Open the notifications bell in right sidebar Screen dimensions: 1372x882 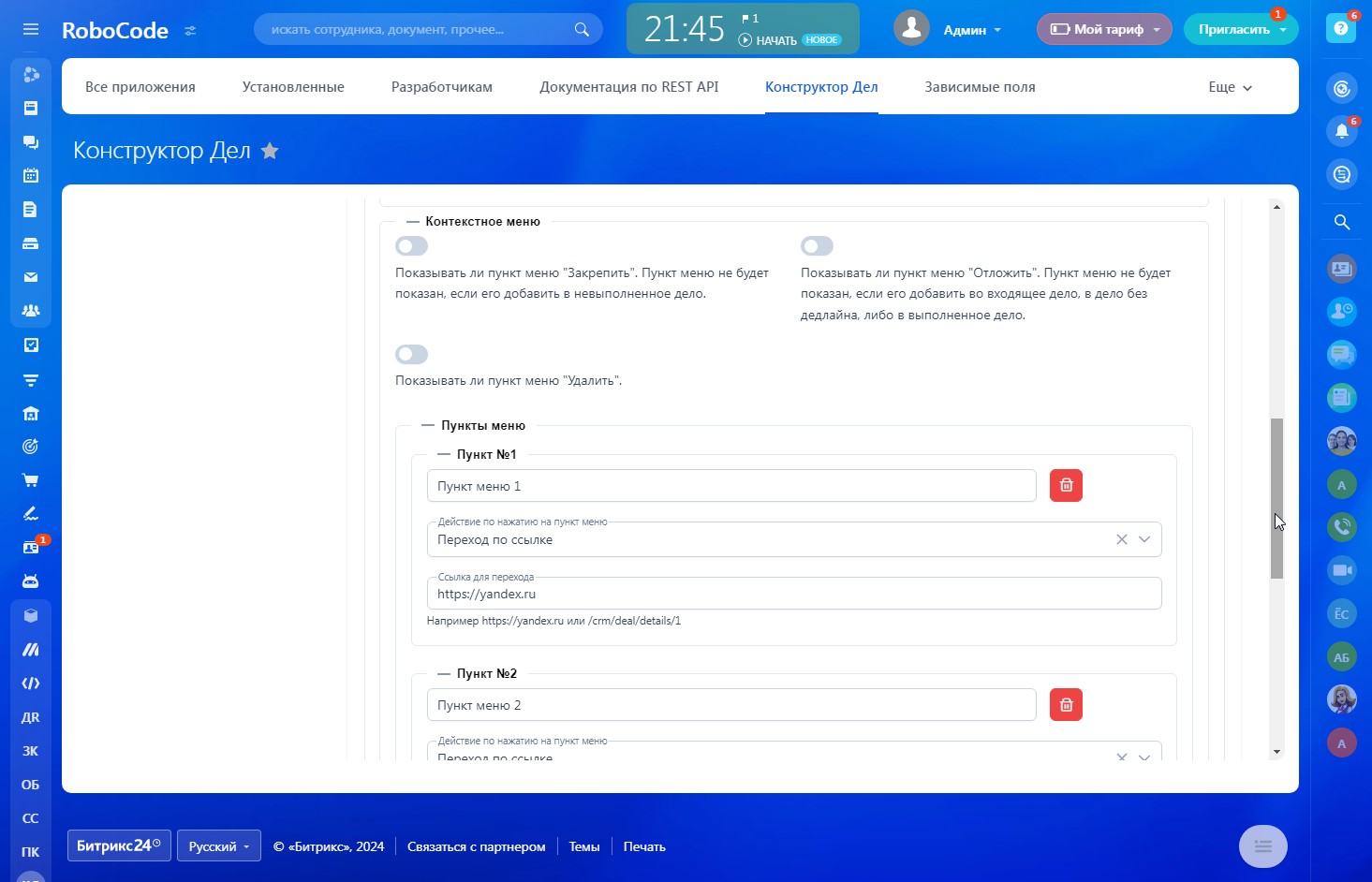pos(1341,131)
